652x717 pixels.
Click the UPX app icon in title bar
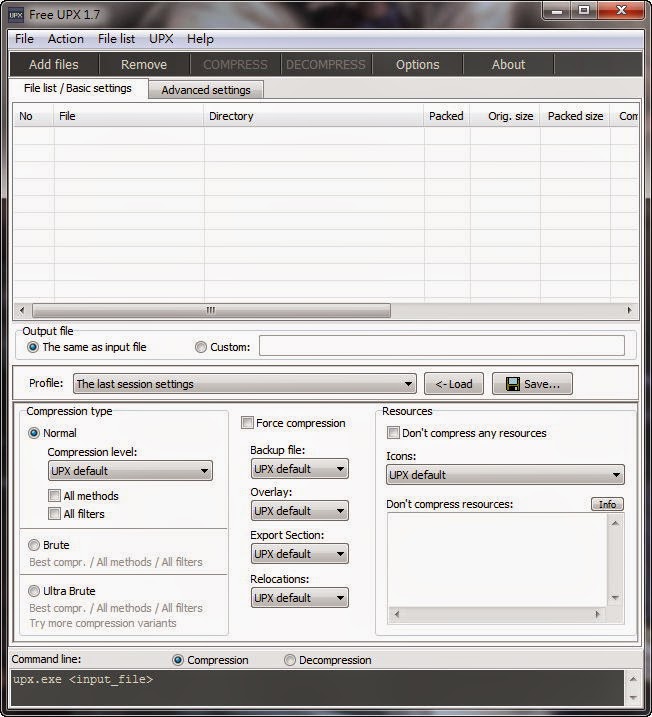[16, 15]
